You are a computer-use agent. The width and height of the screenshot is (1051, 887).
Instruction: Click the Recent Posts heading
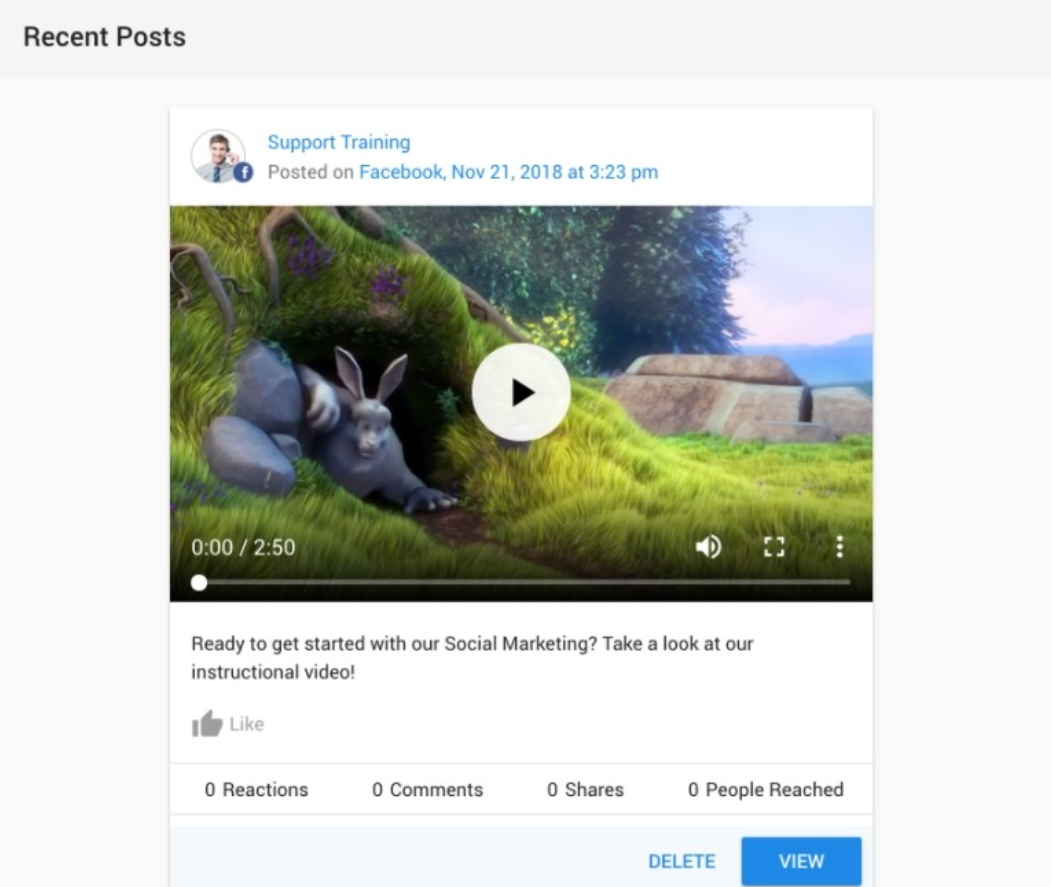[x=104, y=37]
